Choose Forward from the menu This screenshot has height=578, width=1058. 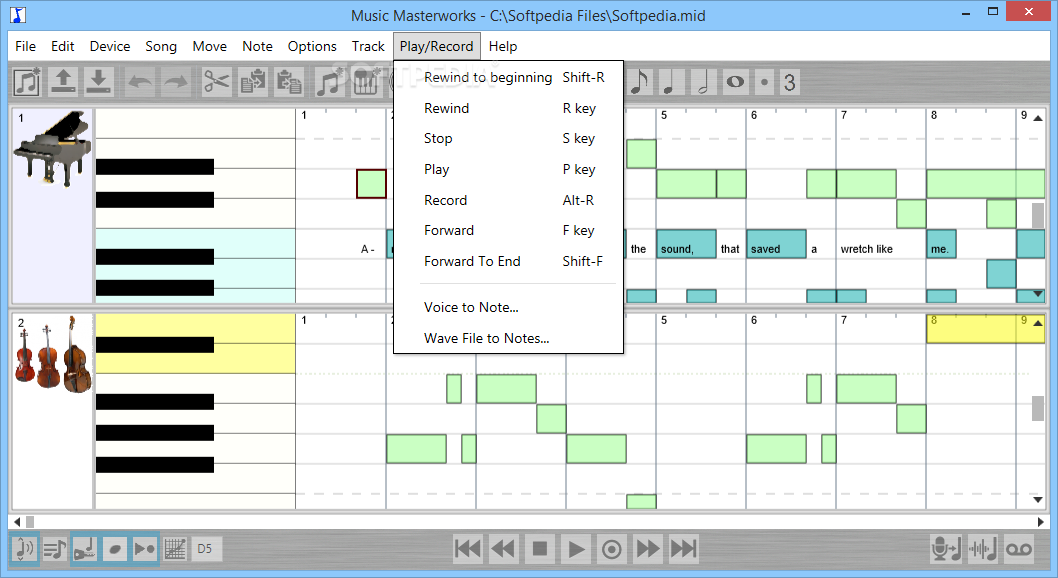[508, 231]
